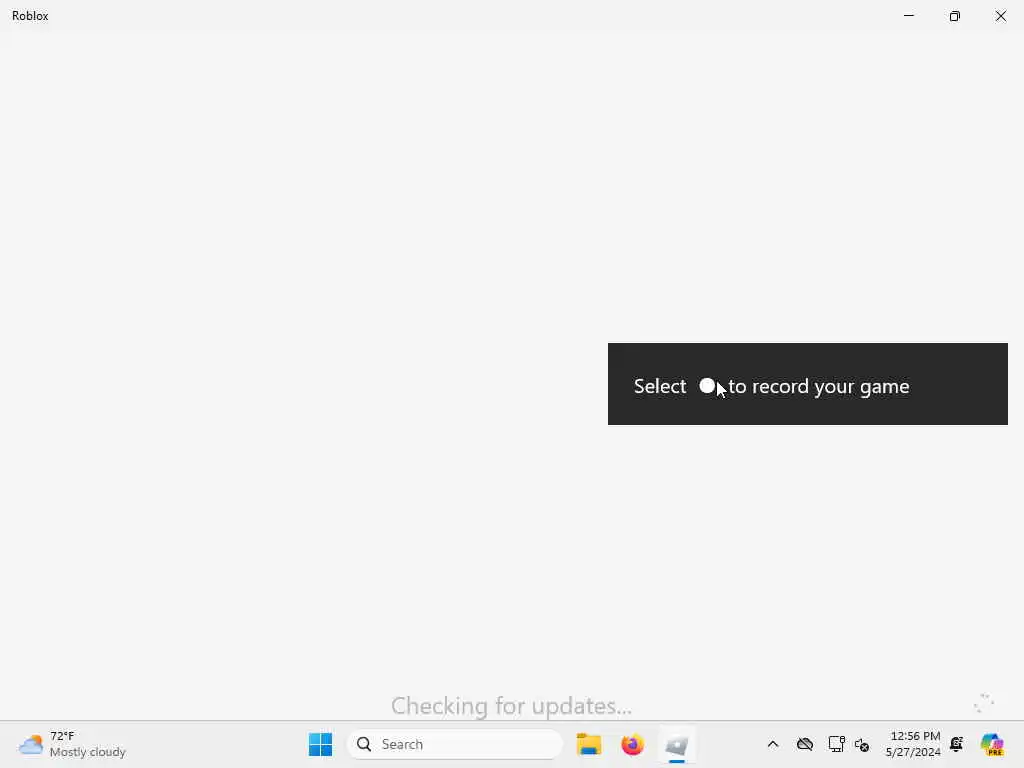
Task: Click the "to record your game" notification text
Action: (819, 387)
